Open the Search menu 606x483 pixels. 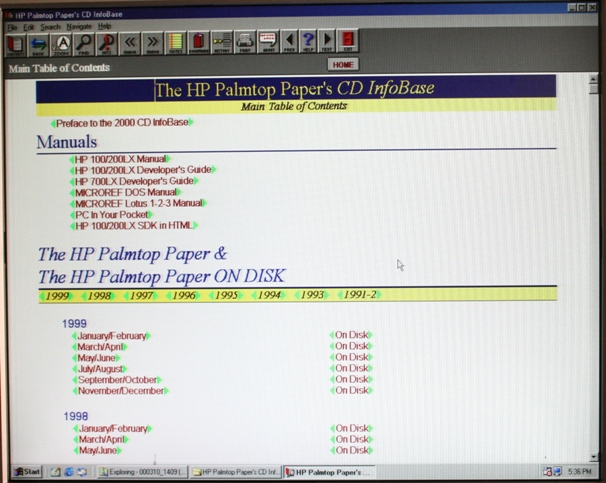tap(50, 27)
